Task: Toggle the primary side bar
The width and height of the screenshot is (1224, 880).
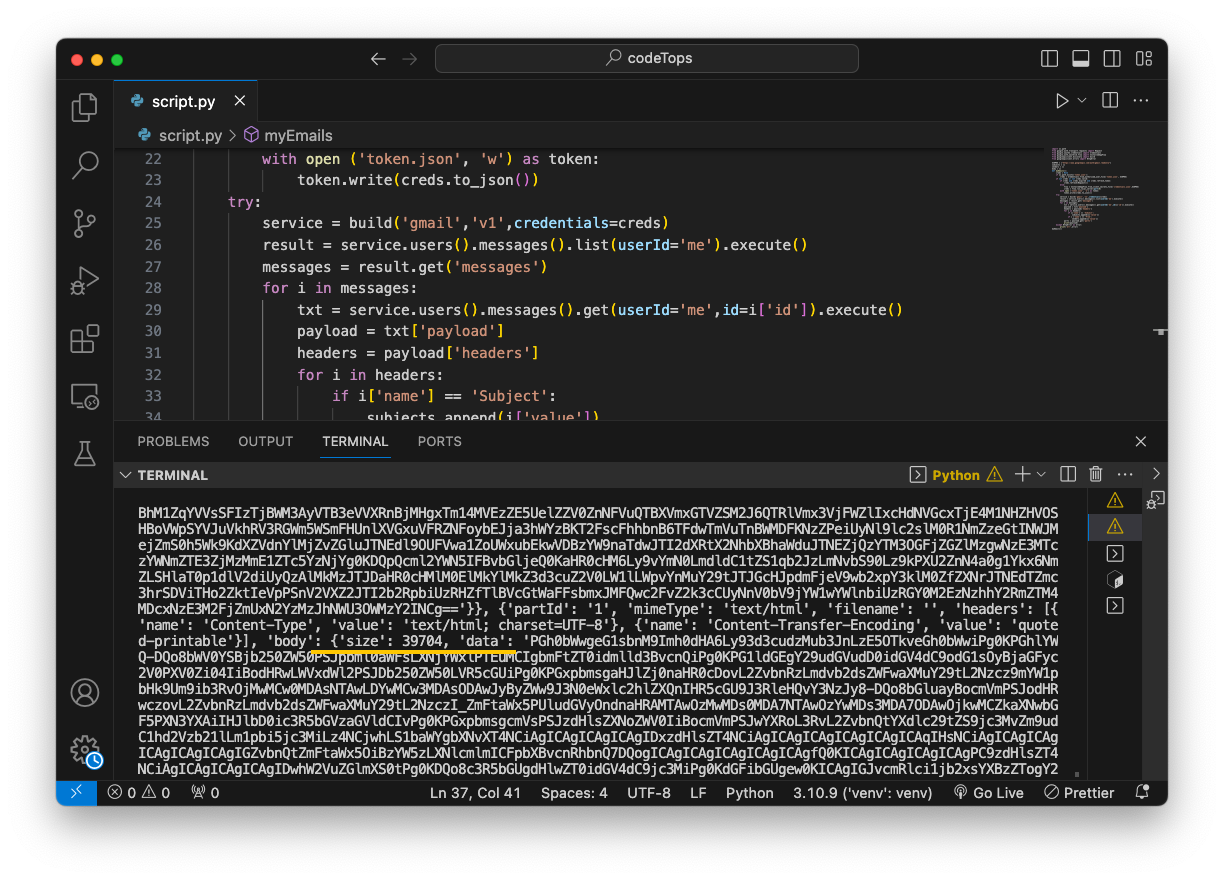Action: [1049, 59]
